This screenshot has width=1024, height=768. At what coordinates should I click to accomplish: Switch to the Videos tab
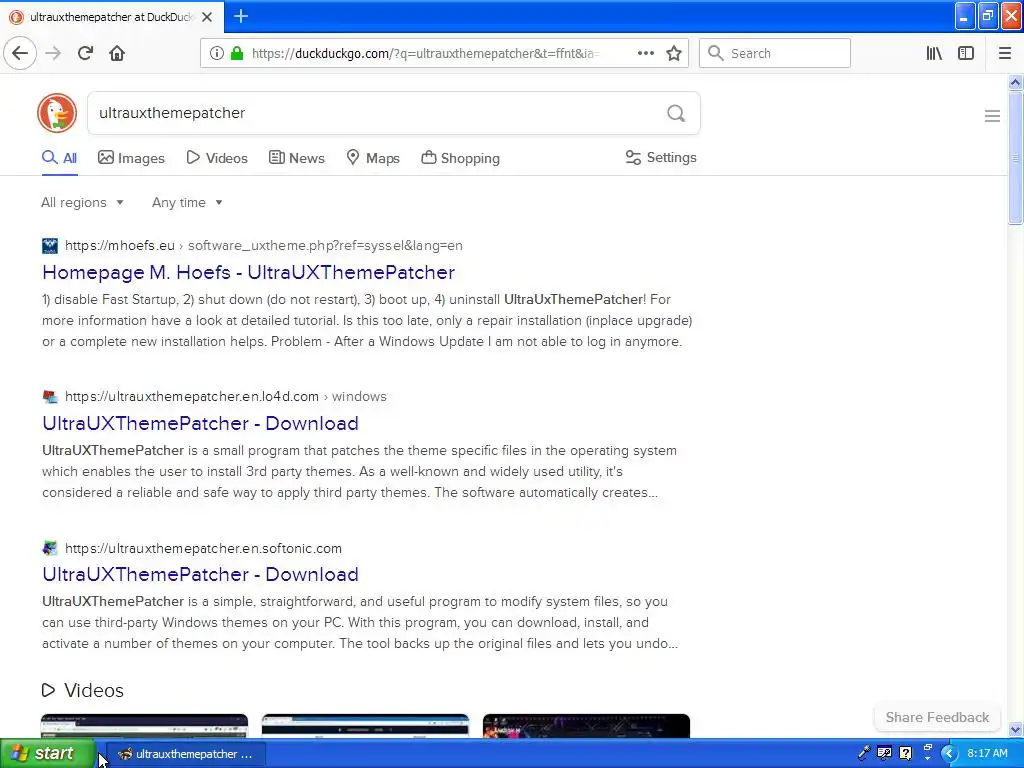coord(217,158)
